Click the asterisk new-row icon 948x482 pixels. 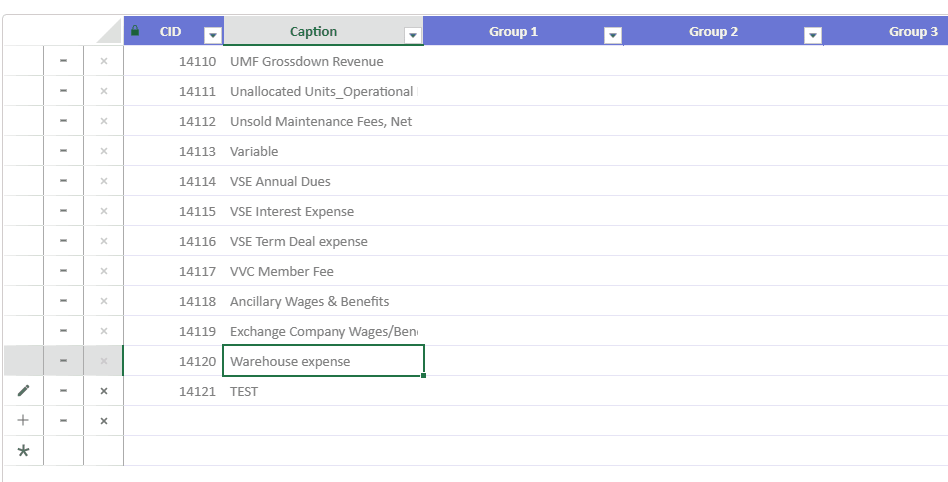pos(23,451)
